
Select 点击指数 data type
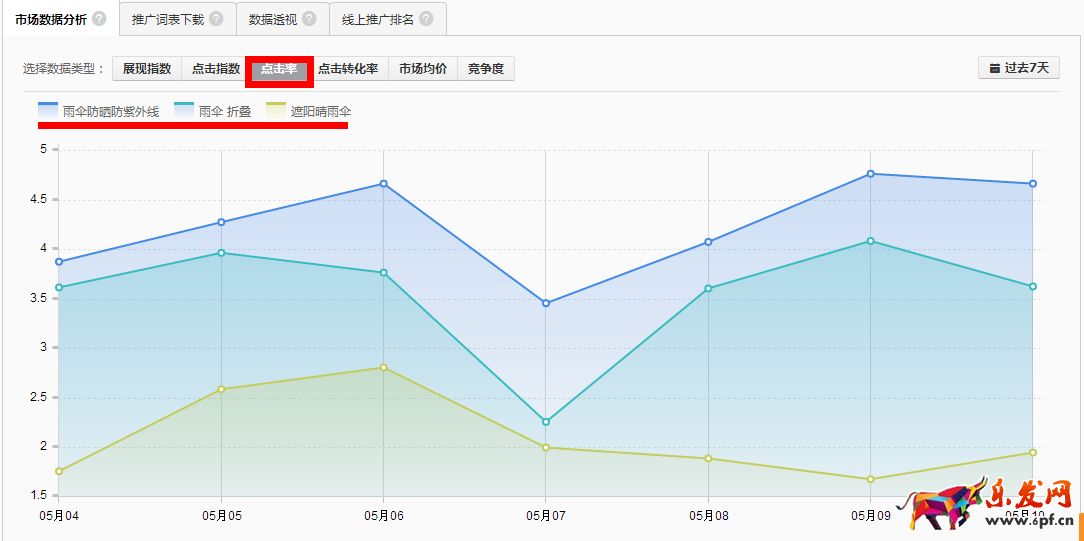216,69
